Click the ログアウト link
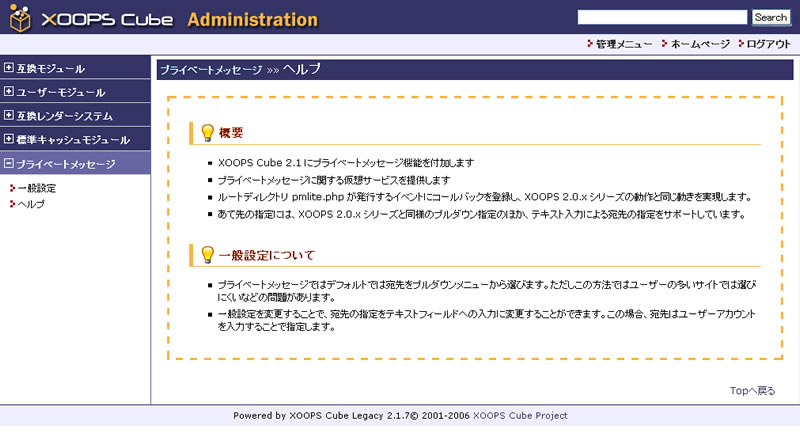 pos(768,44)
